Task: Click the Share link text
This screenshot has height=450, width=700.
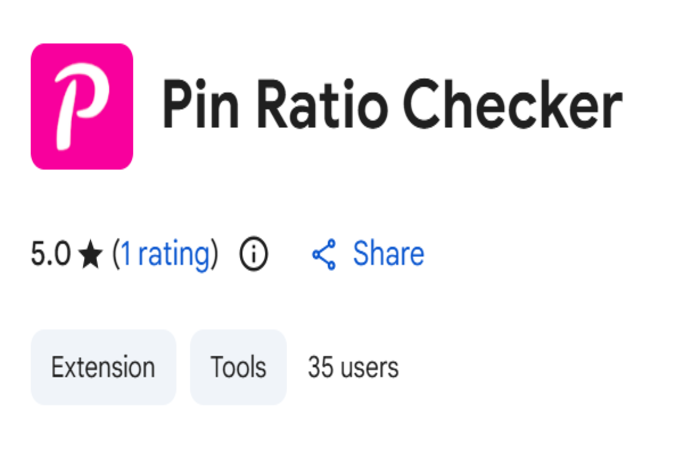Action: click(388, 254)
